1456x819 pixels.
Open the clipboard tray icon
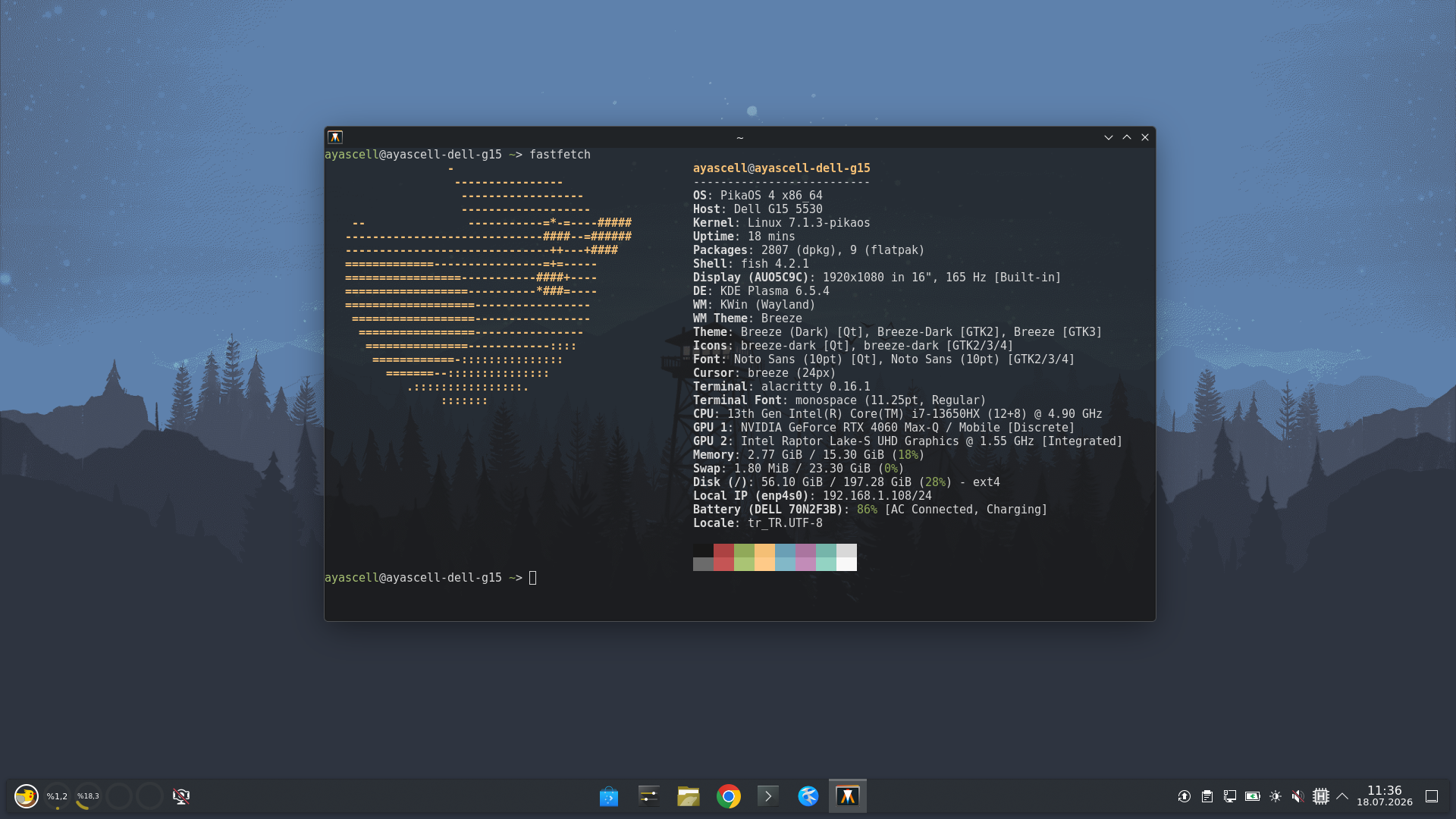click(x=1207, y=796)
